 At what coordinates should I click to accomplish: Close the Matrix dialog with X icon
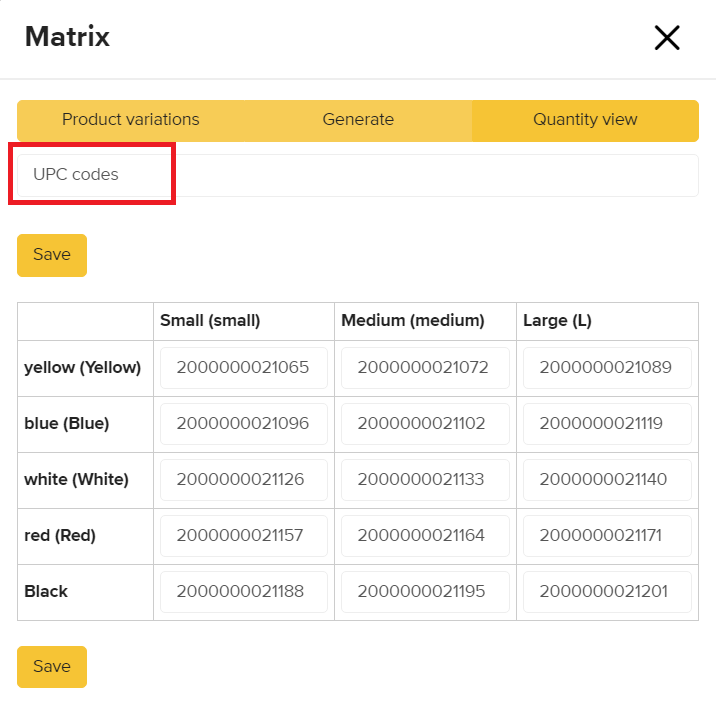pyautogui.click(x=666, y=38)
